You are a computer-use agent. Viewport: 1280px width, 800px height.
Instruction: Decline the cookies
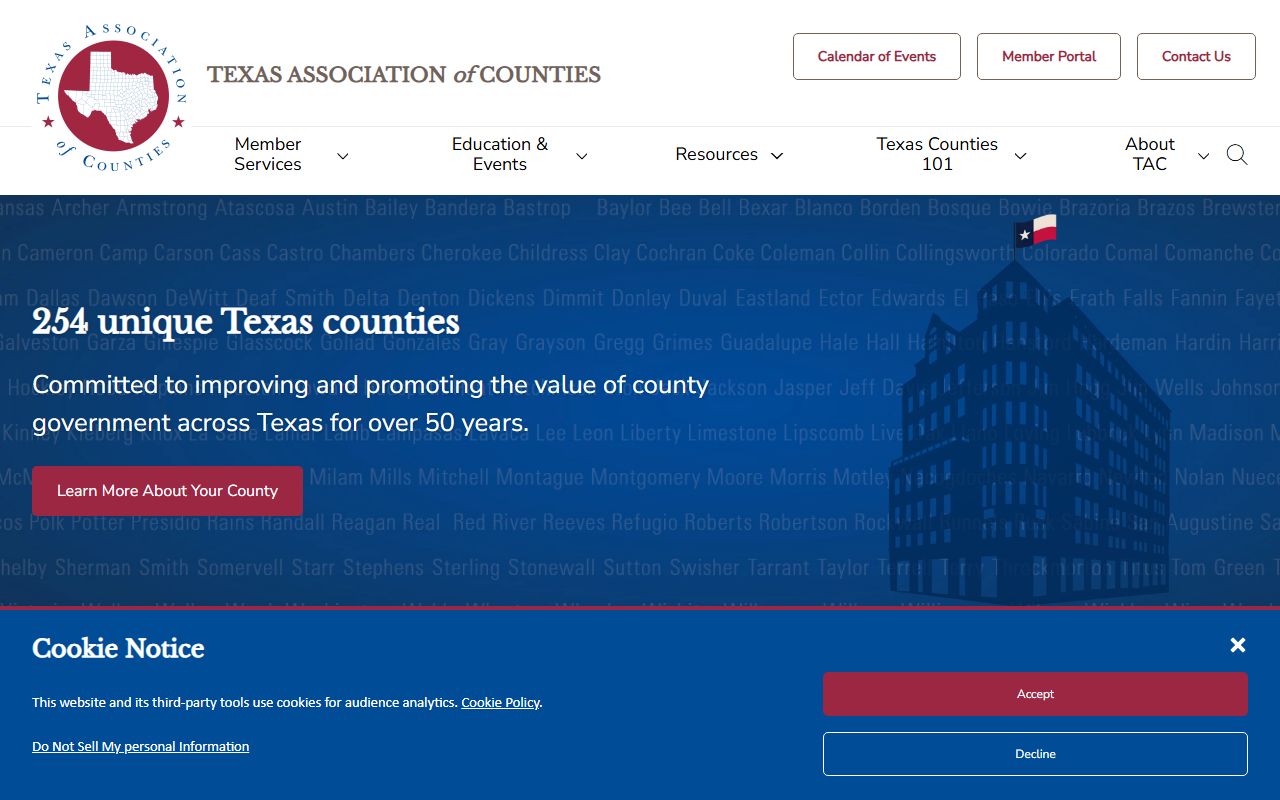[x=1035, y=754]
